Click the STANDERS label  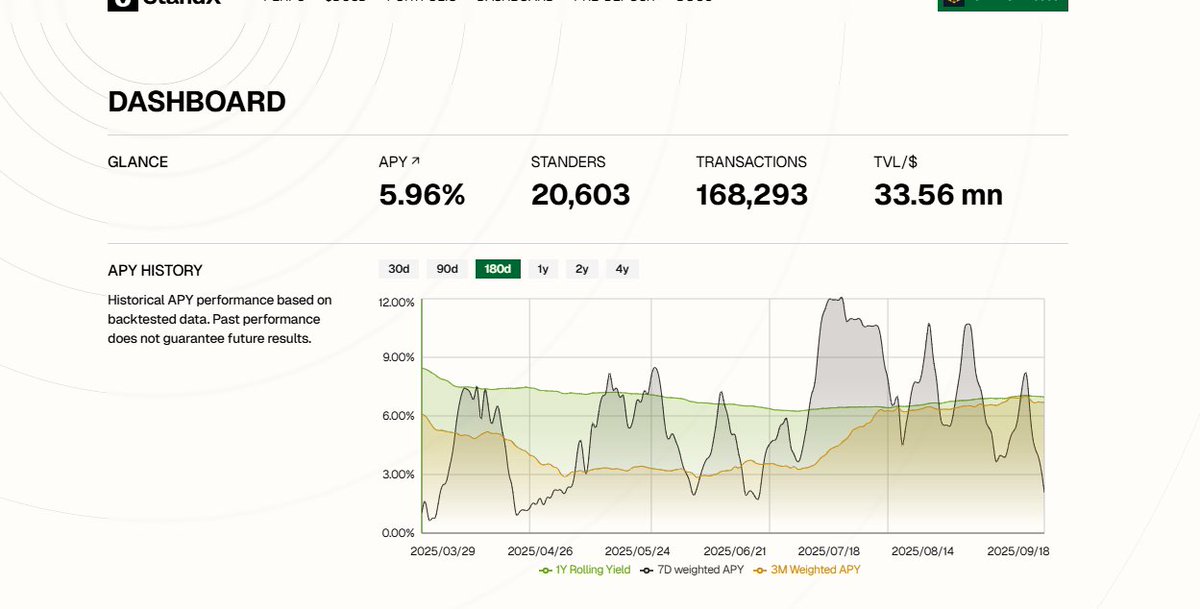click(x=568, y=162)
